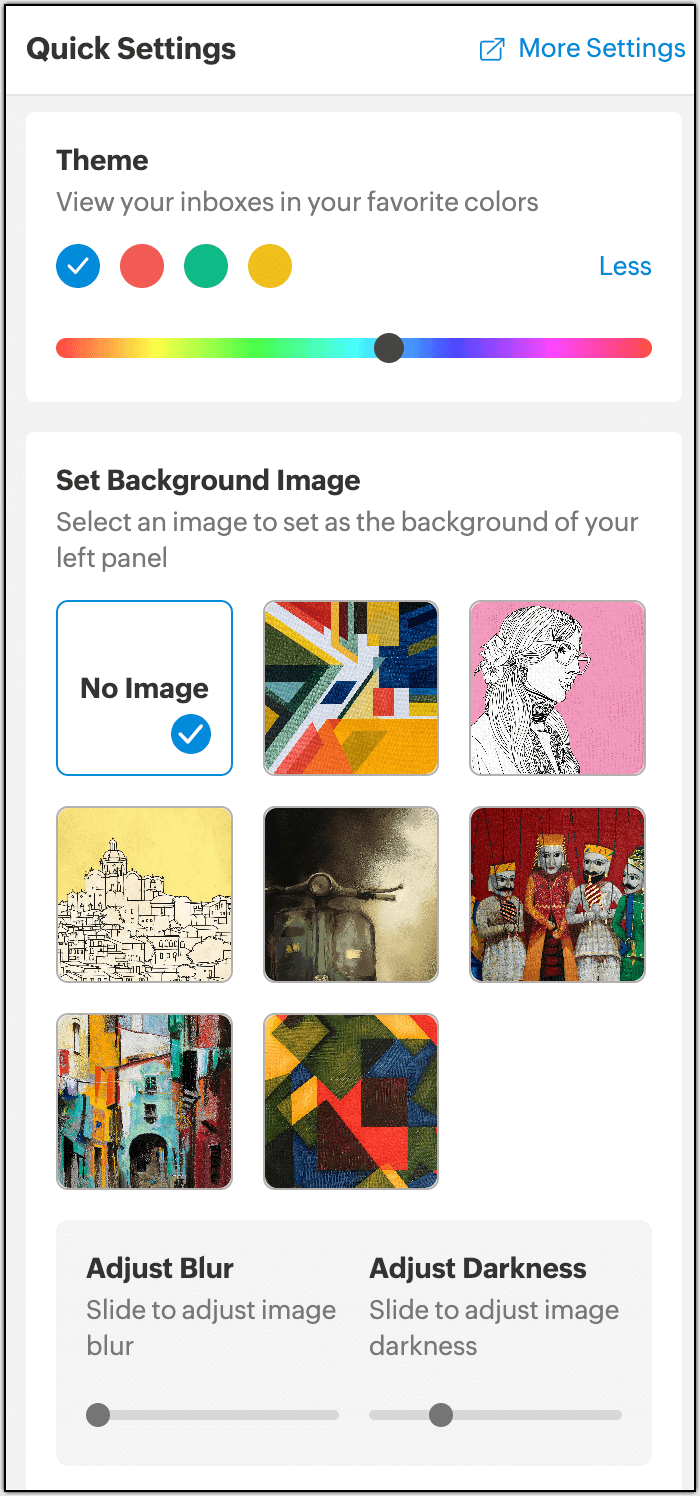Select the No Image background option
The image size is (700, 1496).
click(144, 687)
